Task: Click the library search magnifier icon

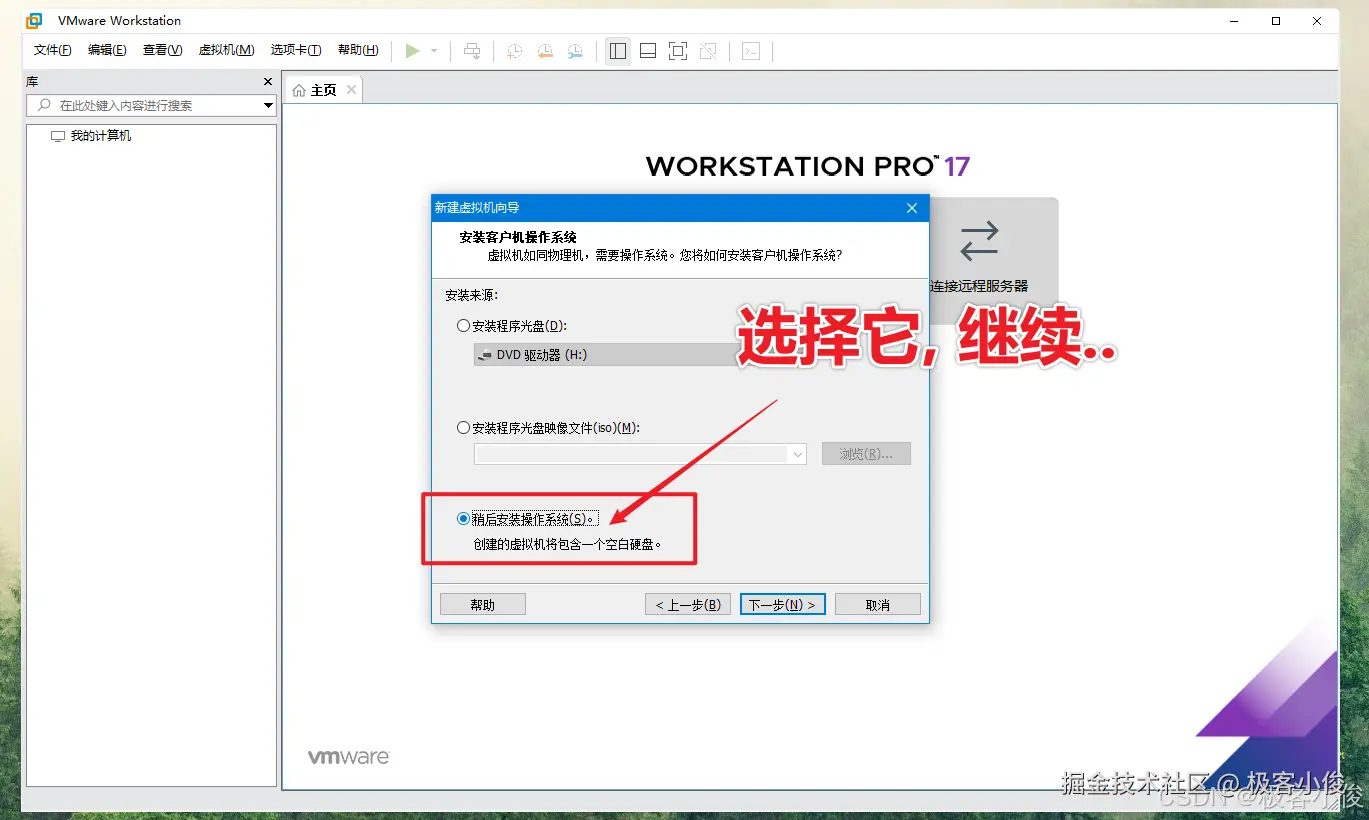Action: (43, 105)
